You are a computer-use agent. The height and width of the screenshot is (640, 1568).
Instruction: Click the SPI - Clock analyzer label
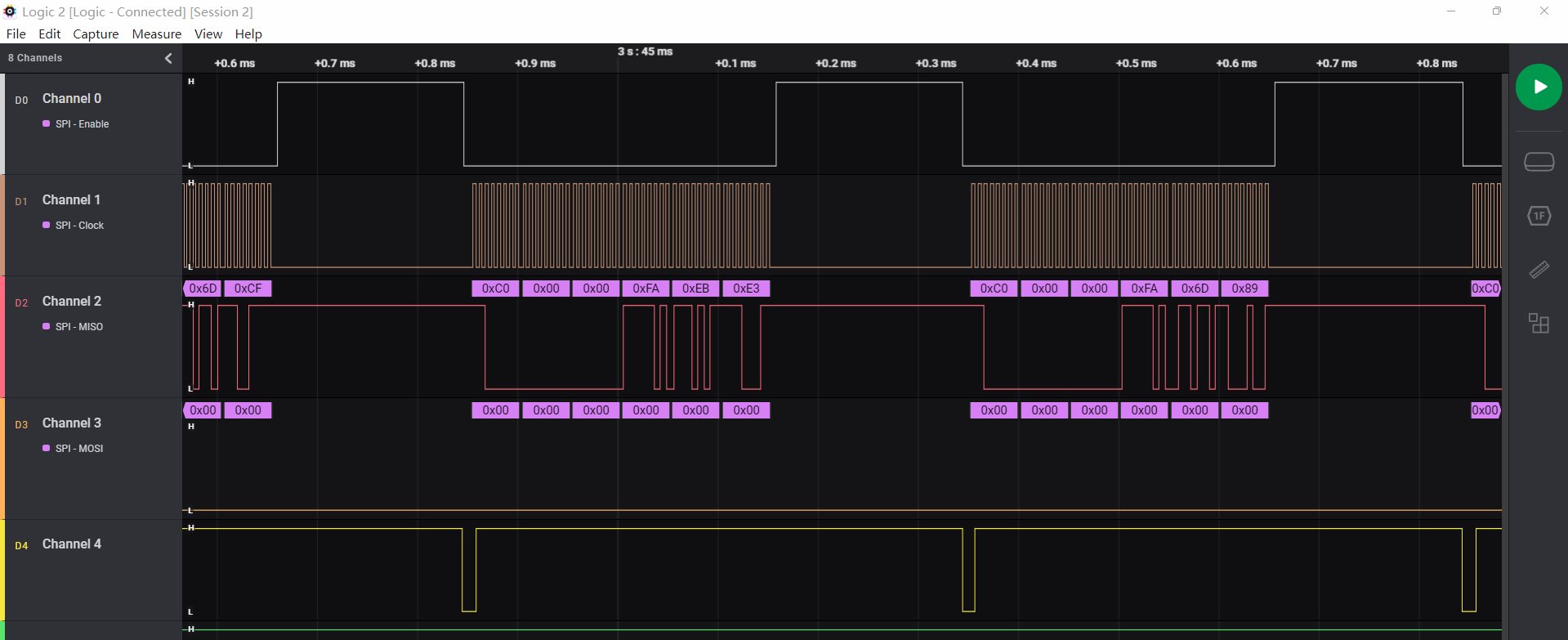(79, 226)
